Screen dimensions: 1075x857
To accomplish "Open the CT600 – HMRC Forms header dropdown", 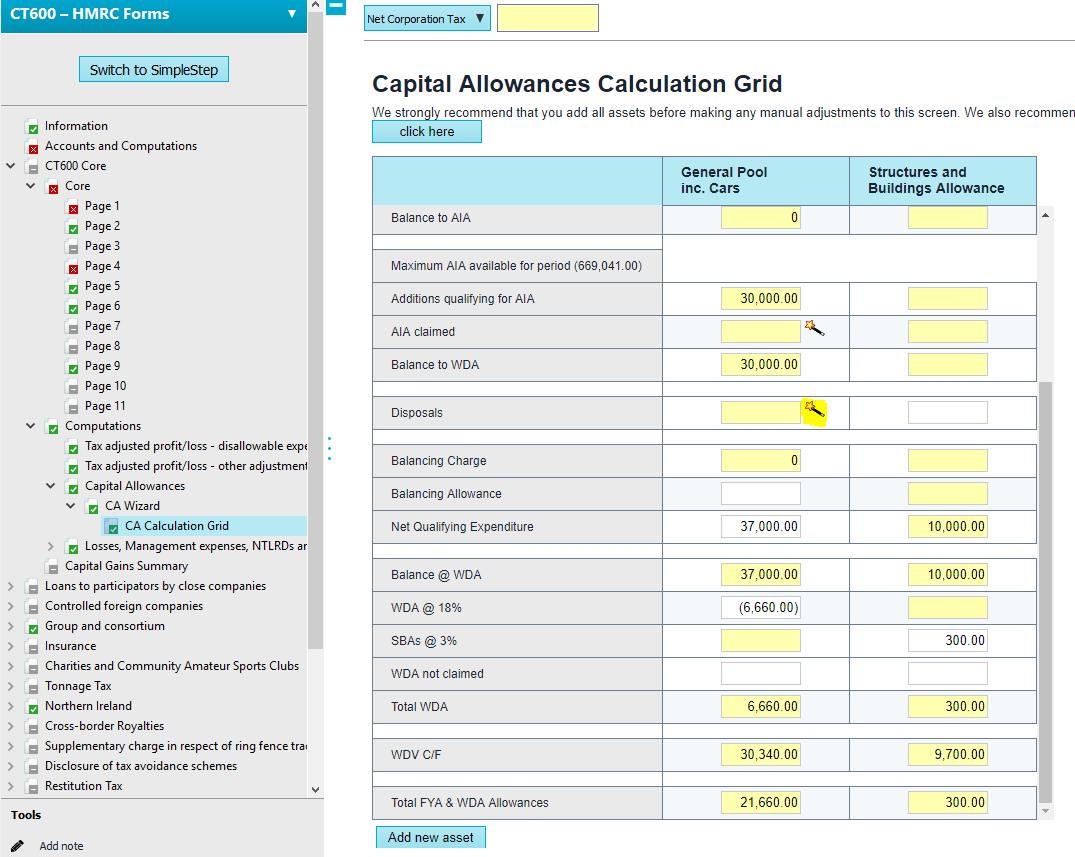I will tap(292, 14).
